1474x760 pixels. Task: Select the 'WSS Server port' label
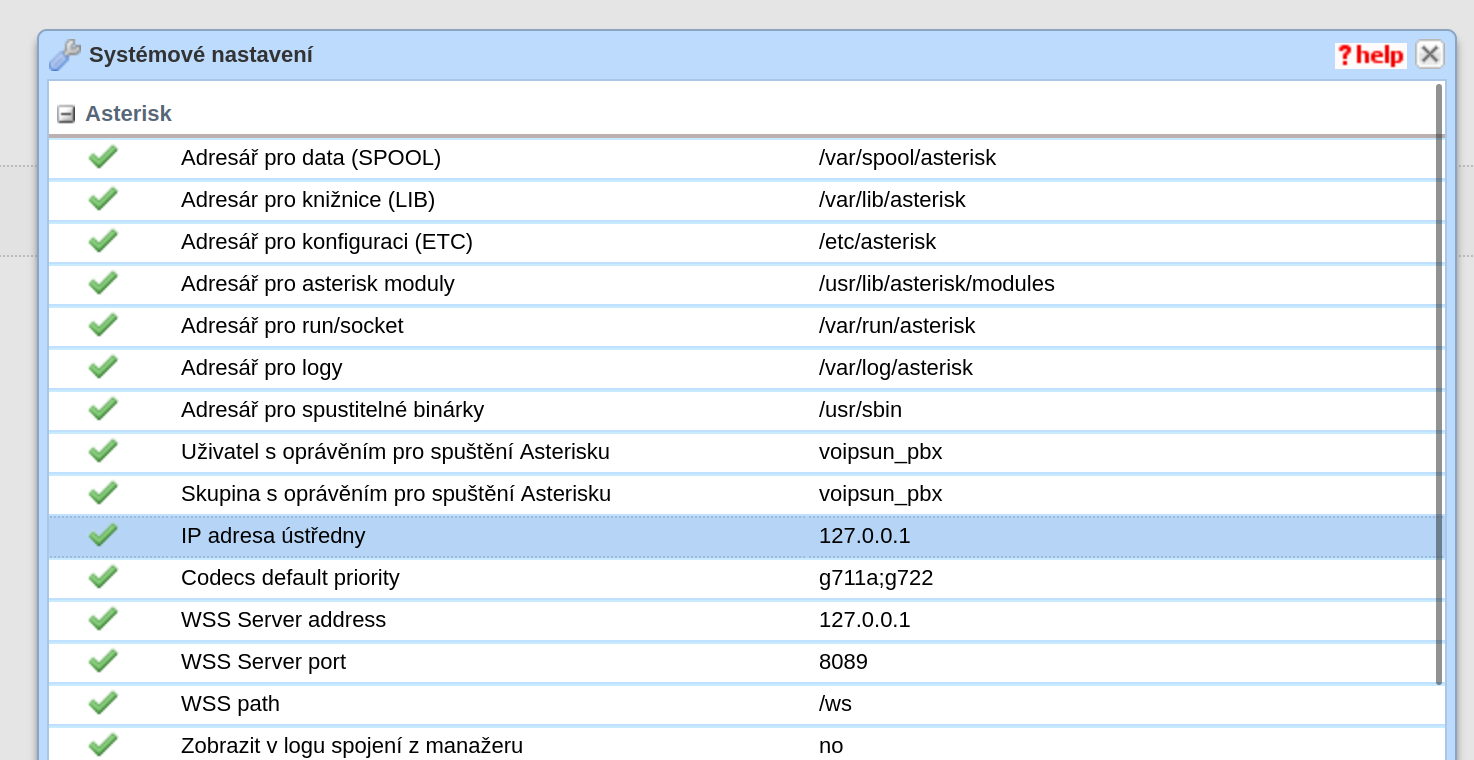pos(263,662)
